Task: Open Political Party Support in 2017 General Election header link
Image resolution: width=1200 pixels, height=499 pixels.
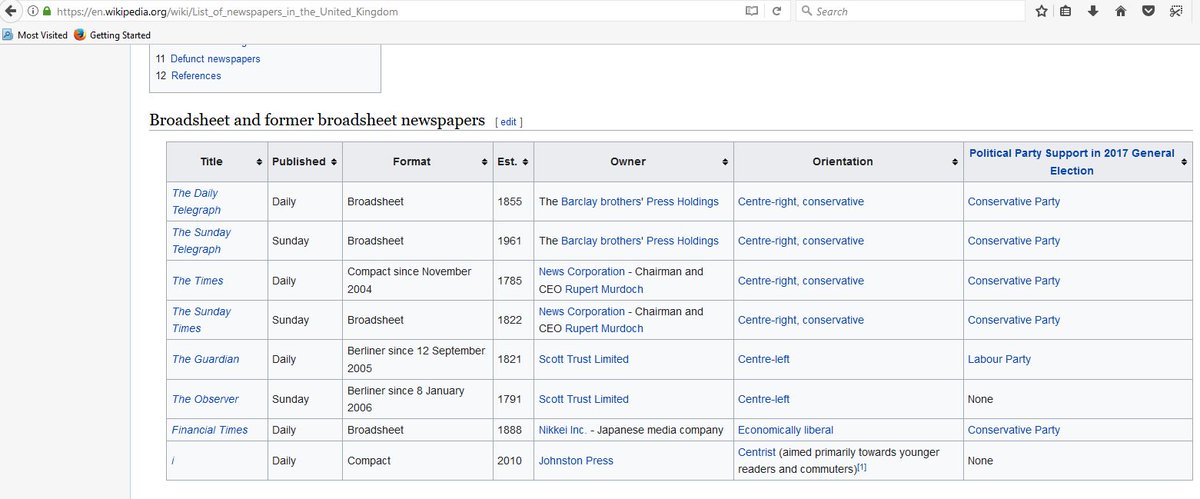Action: (1072, 162)
